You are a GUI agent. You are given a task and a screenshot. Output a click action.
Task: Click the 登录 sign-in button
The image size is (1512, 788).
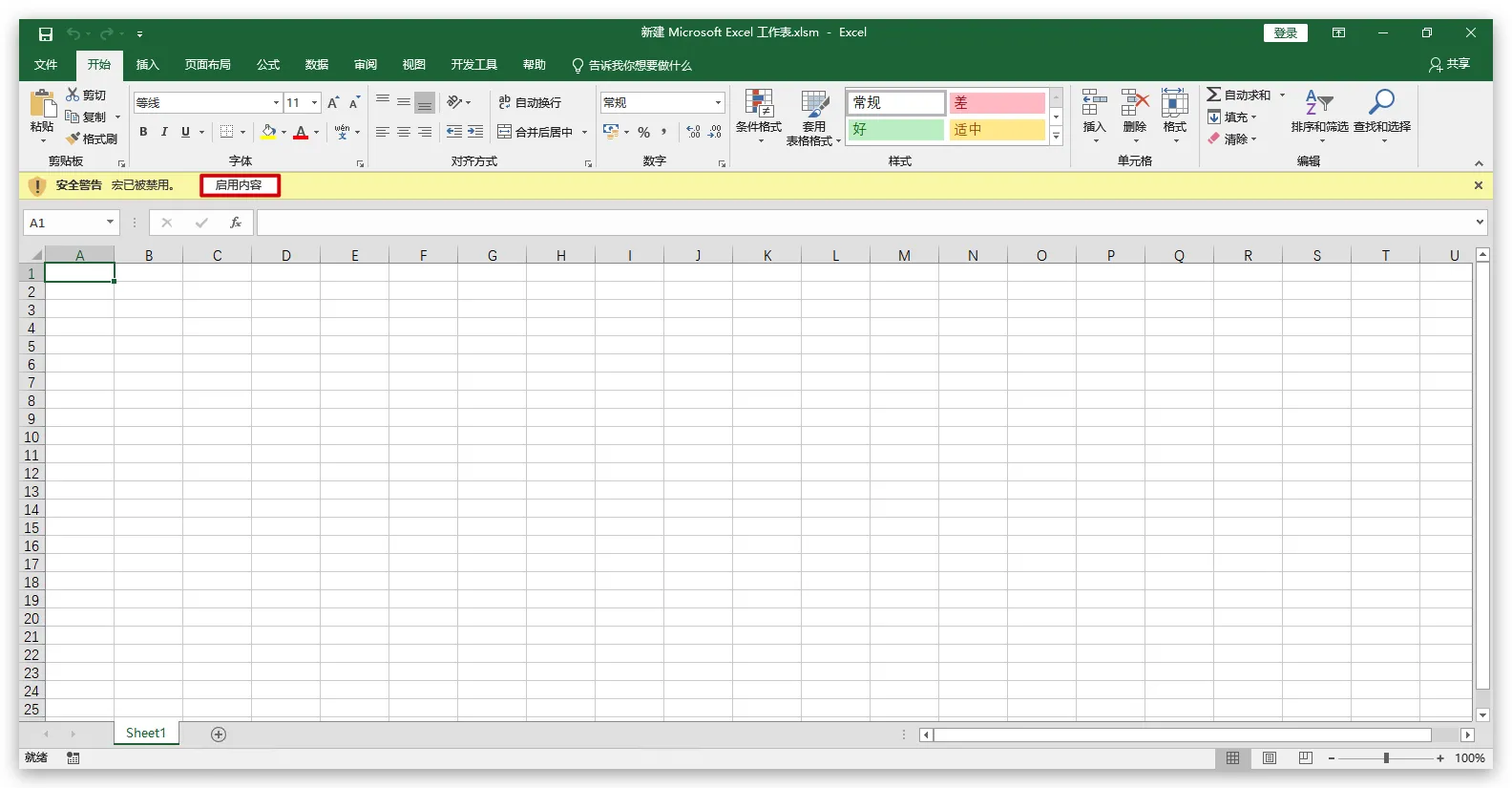coord(1285,32)
